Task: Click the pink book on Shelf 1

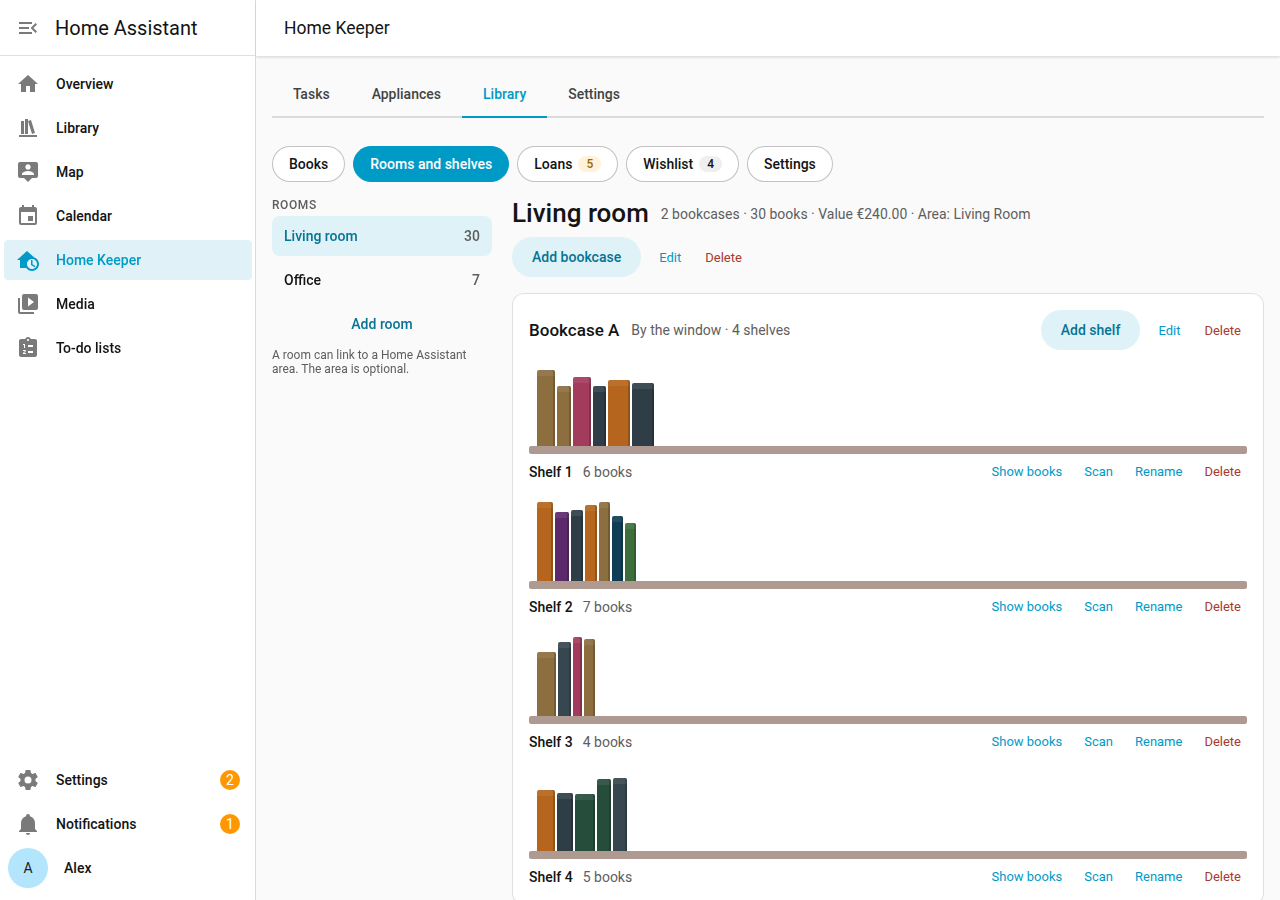Action: 582,412
